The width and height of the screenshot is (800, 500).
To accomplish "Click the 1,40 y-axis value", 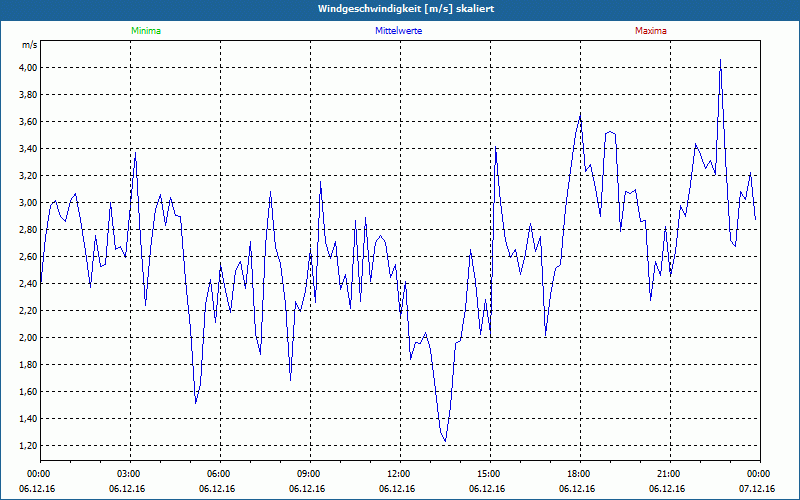I will click(29, 419).
